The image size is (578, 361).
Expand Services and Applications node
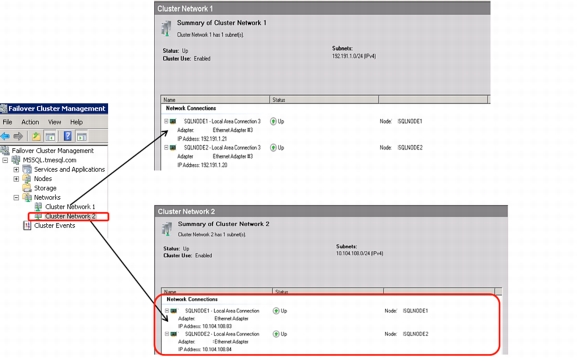(x=16, y=170)
